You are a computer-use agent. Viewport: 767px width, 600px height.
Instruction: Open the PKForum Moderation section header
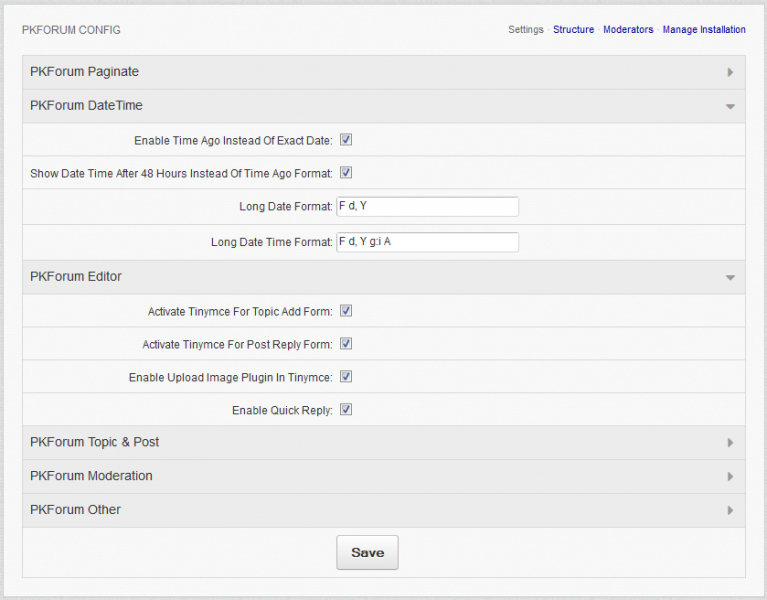click(384, 476)
